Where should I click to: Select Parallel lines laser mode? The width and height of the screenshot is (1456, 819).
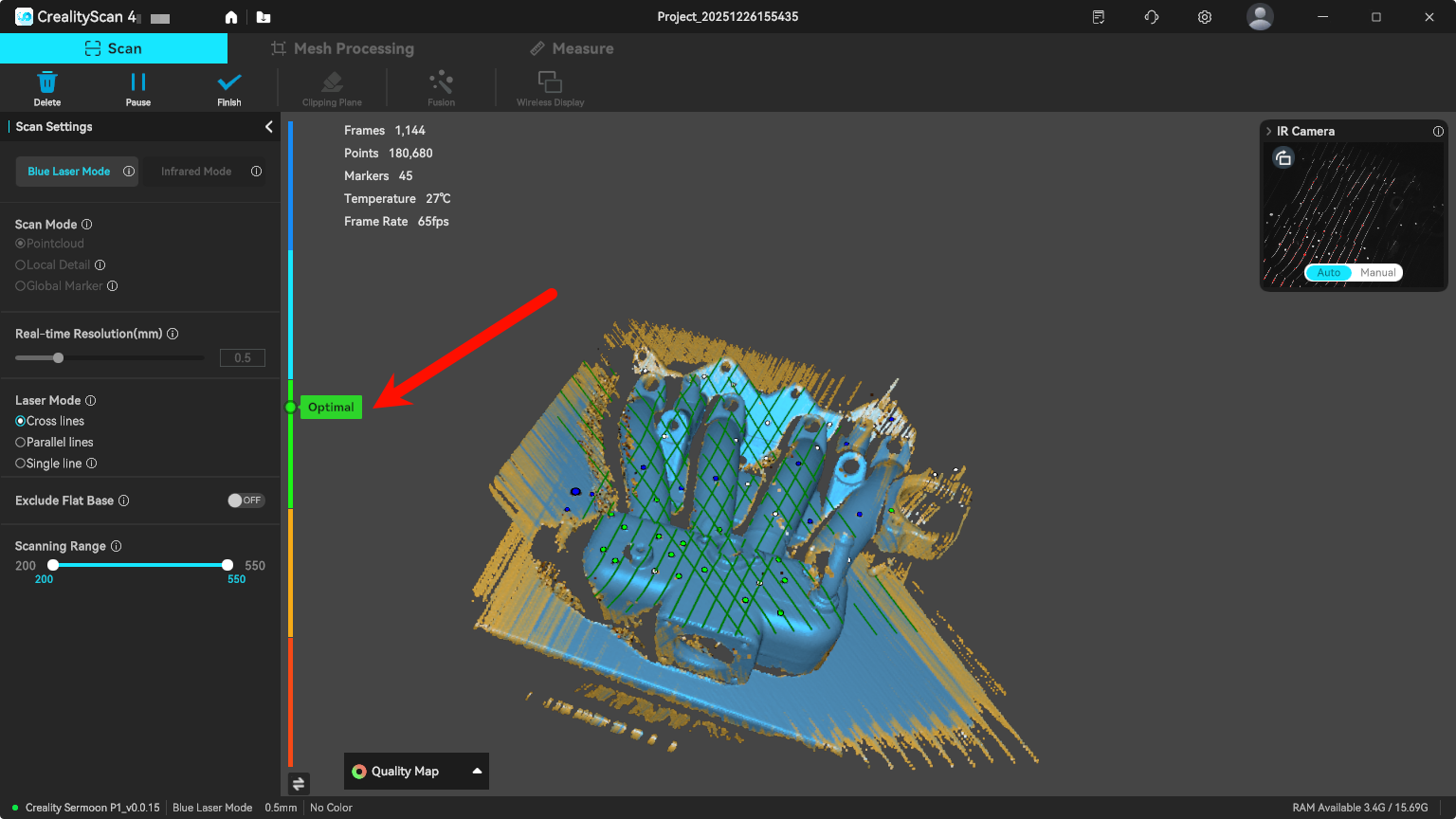21,443
